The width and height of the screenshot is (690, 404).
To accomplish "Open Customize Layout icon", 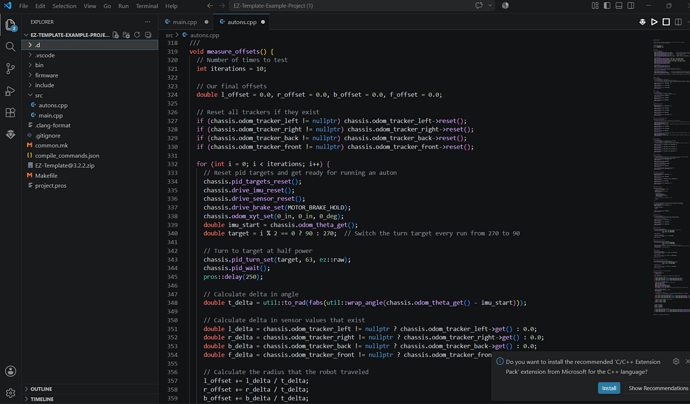I will click(595, 6).
